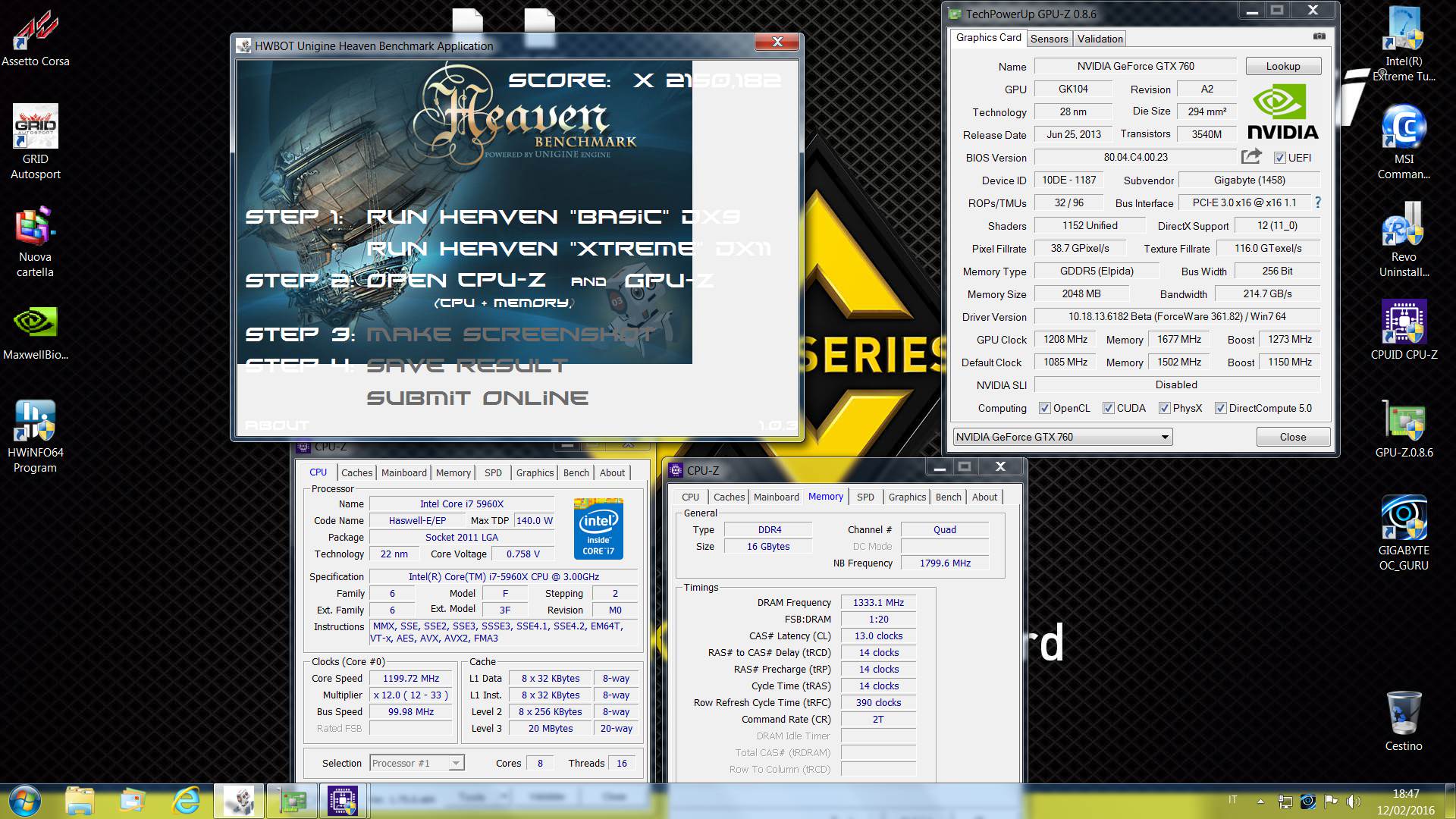Switch to HWBOT Heaven taskbar item
Viewport: 1456px width, 819px height.
(x=239, y=801)
